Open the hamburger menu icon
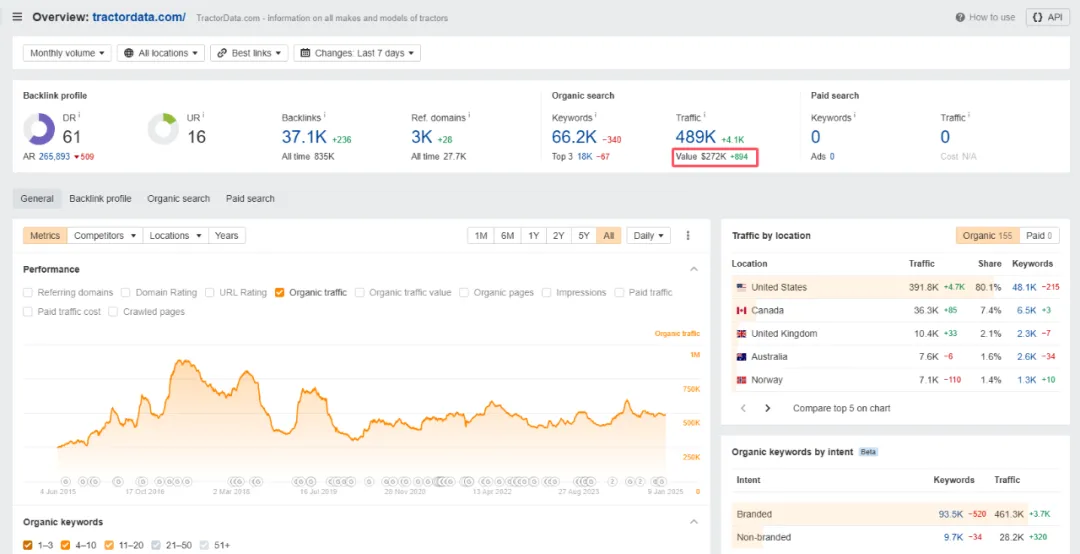Viewport: 1080px width, 554px height. (17, 17)
